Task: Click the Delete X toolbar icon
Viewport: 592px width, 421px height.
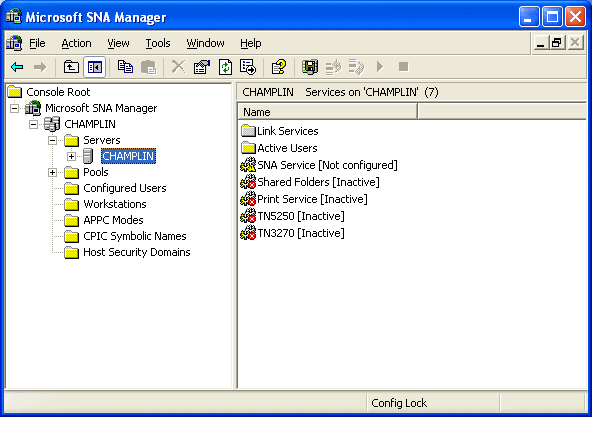Action: pos(178,67)
